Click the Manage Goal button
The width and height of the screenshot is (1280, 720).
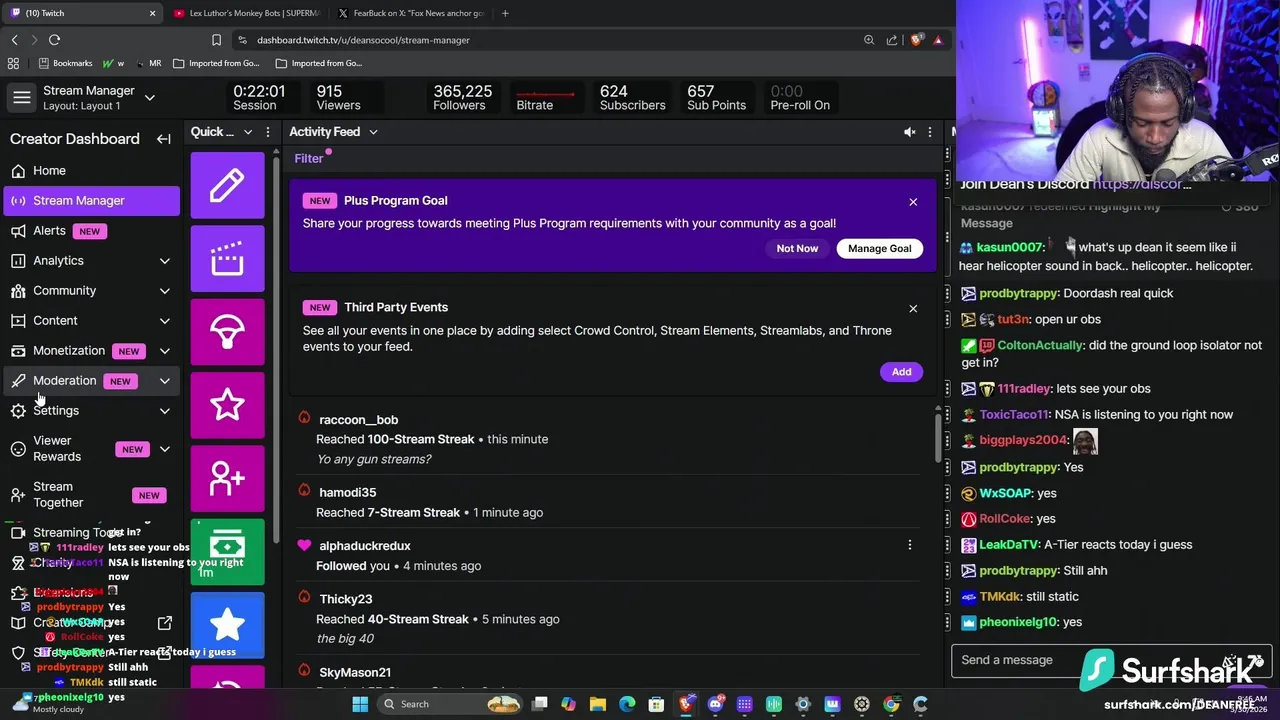pos(879,248)
